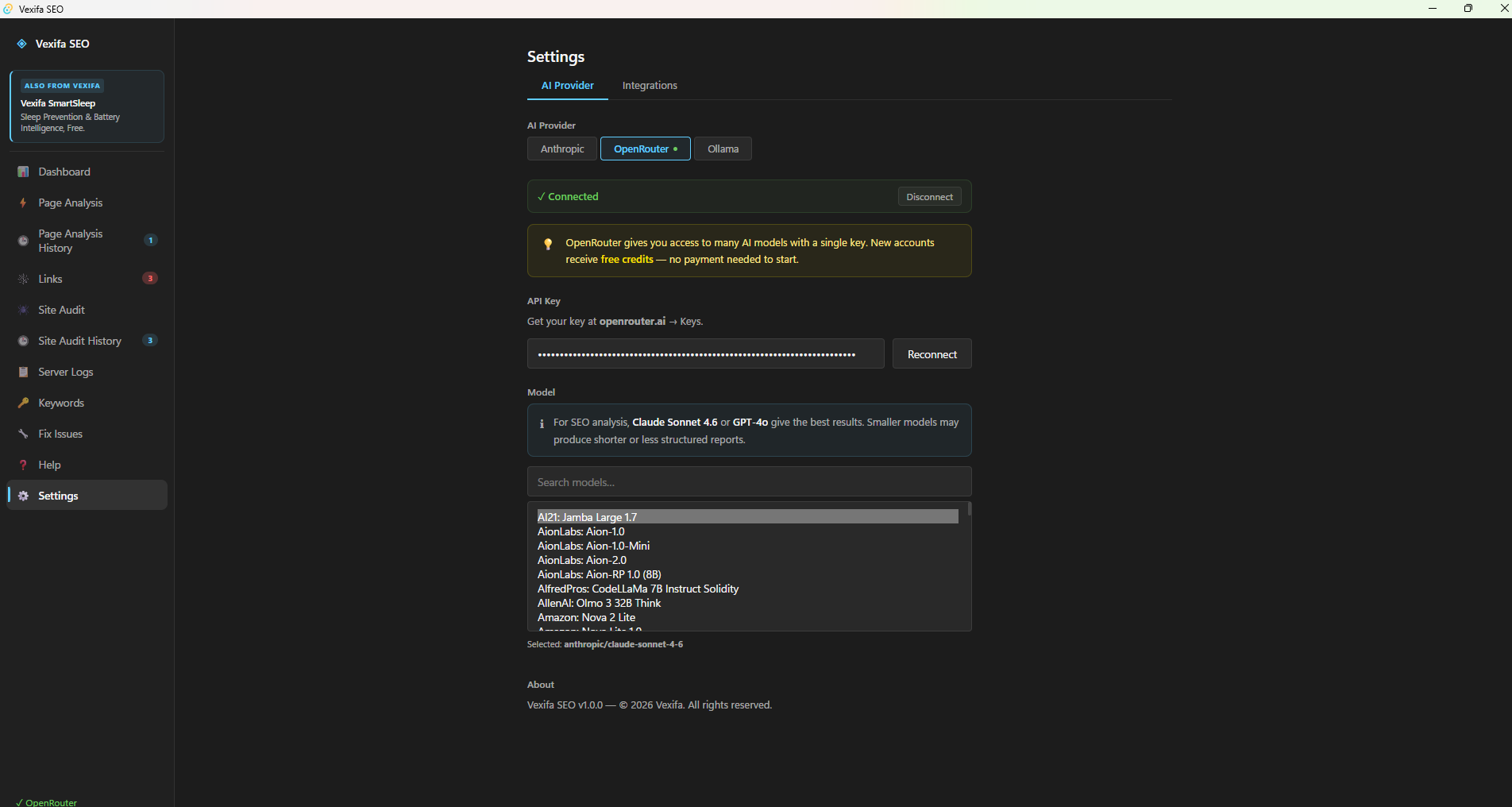This screenshot has height=807, width=1512.
Task: Click the Vexifa SEO title bar icon
Action: pos(8,9)
